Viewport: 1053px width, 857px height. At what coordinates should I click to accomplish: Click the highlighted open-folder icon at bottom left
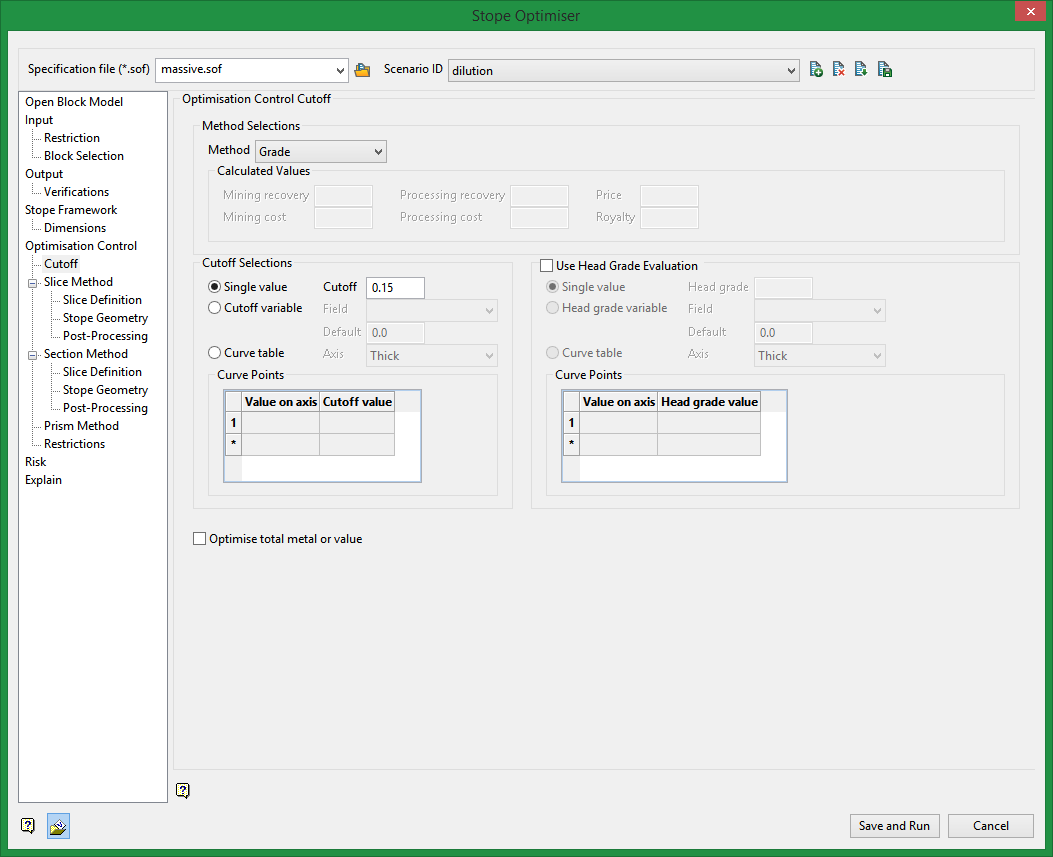click(58, 826)
